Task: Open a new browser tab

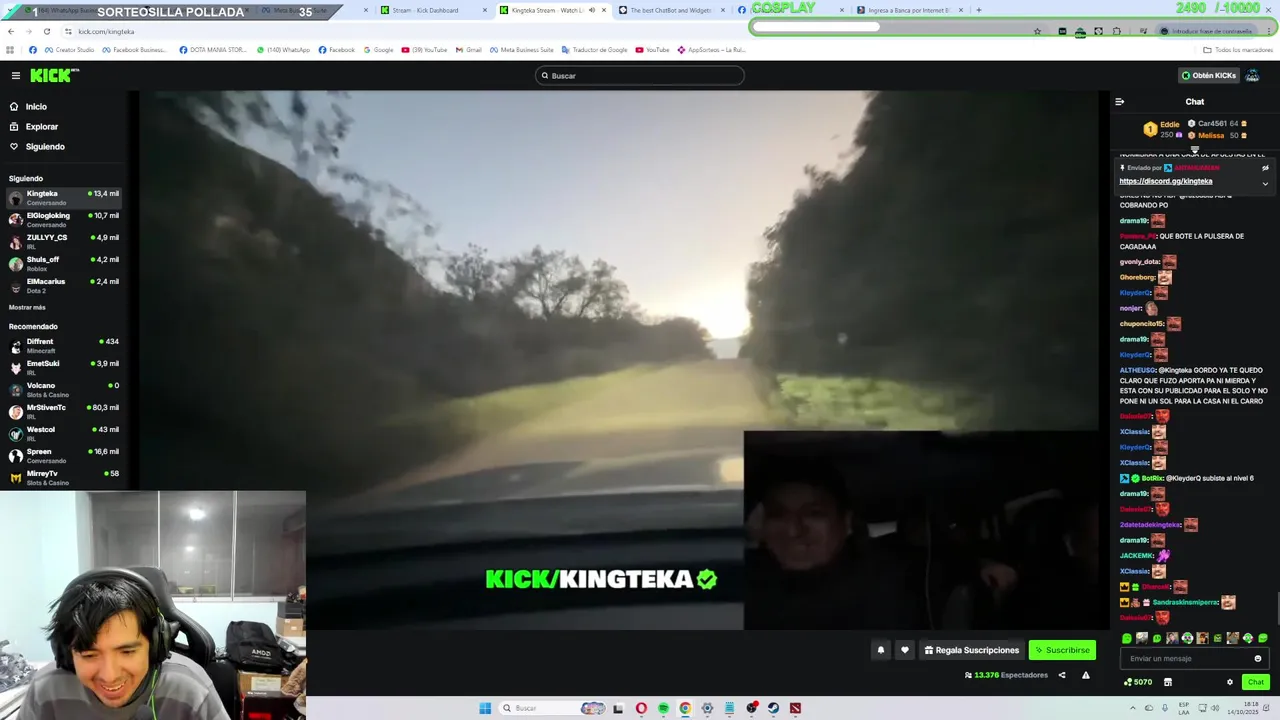Action: click(x=978, y=10)
